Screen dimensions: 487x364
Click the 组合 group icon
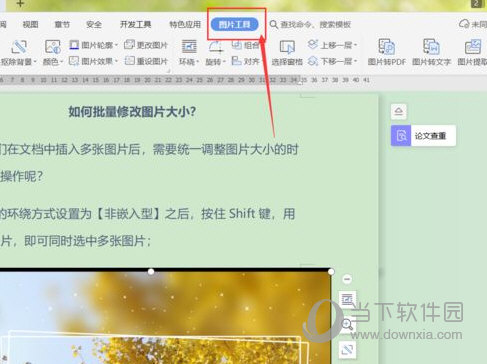(x=237, y=45)
